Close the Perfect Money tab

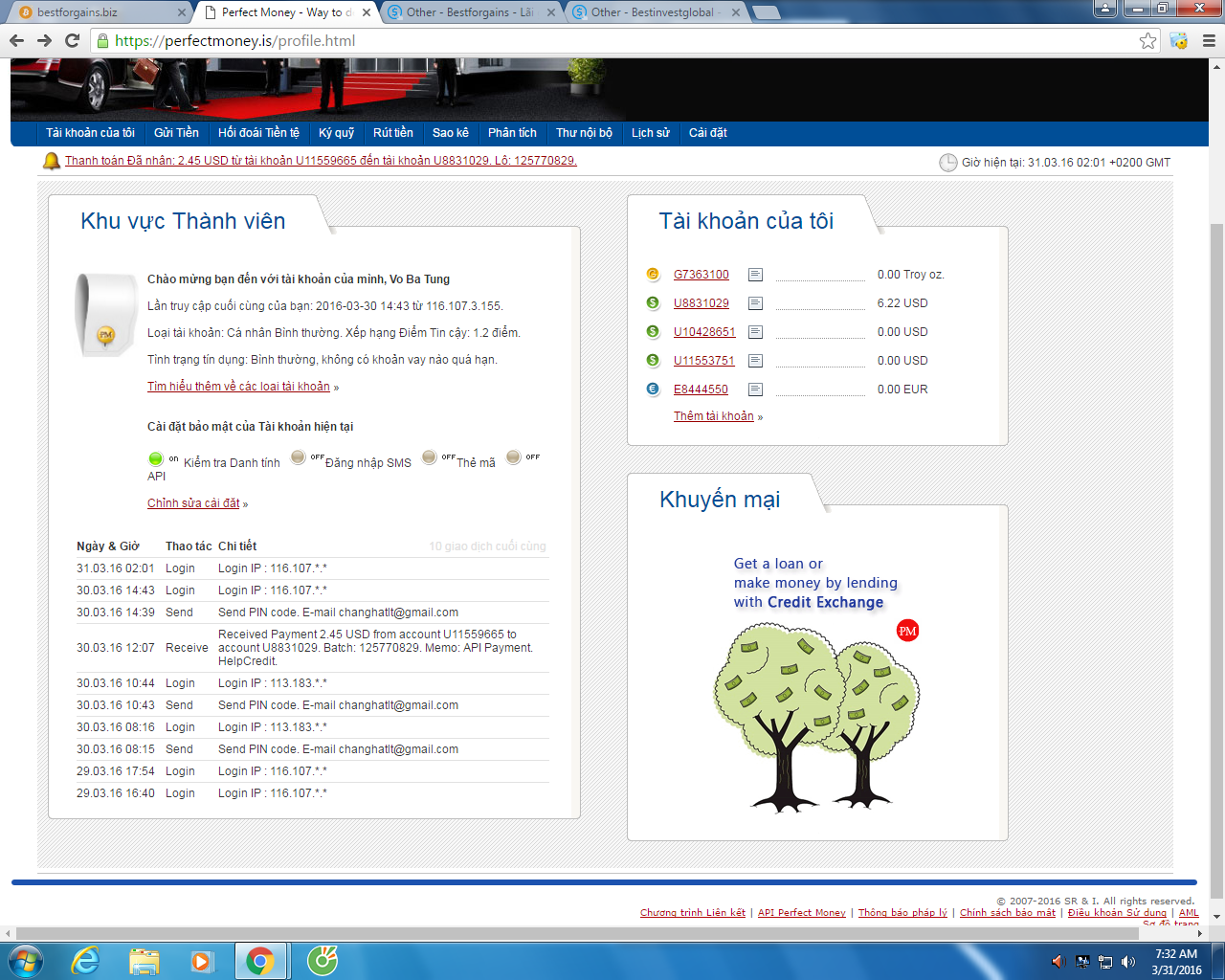pyautogui.click(x=366, y=12)
